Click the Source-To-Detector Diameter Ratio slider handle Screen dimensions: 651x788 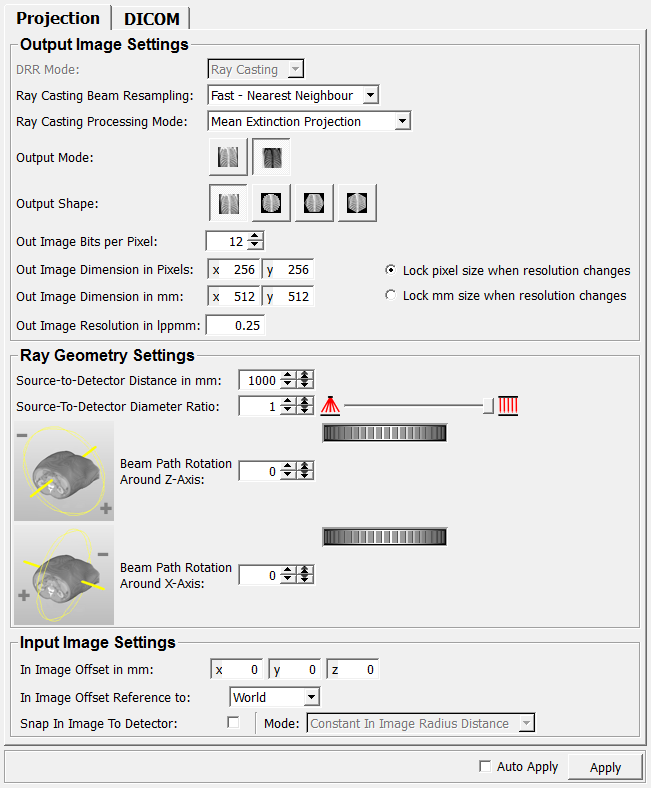488,405
